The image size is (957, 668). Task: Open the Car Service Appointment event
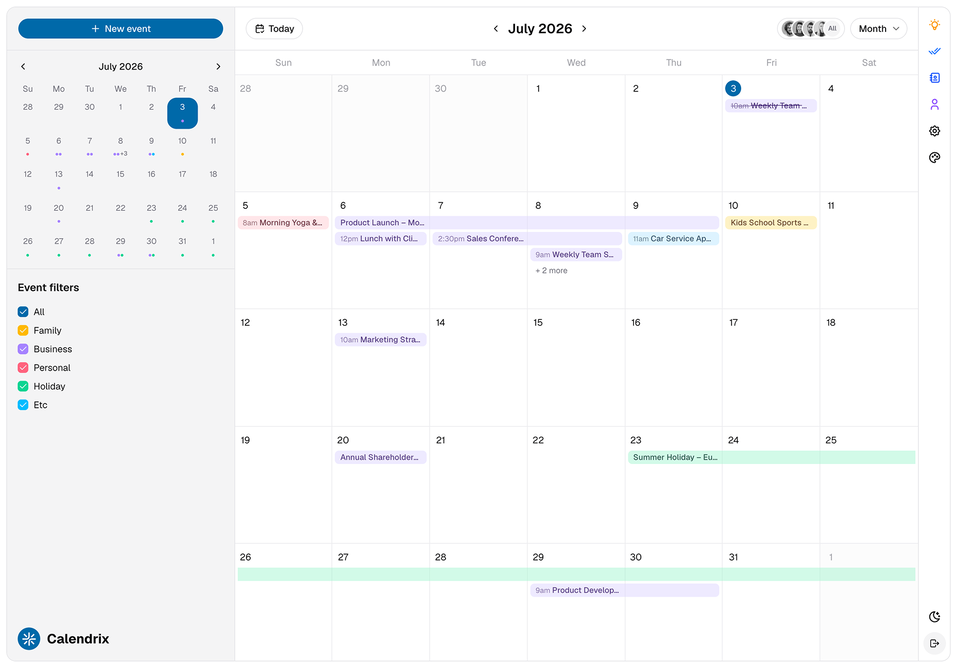tap(673, 239)
